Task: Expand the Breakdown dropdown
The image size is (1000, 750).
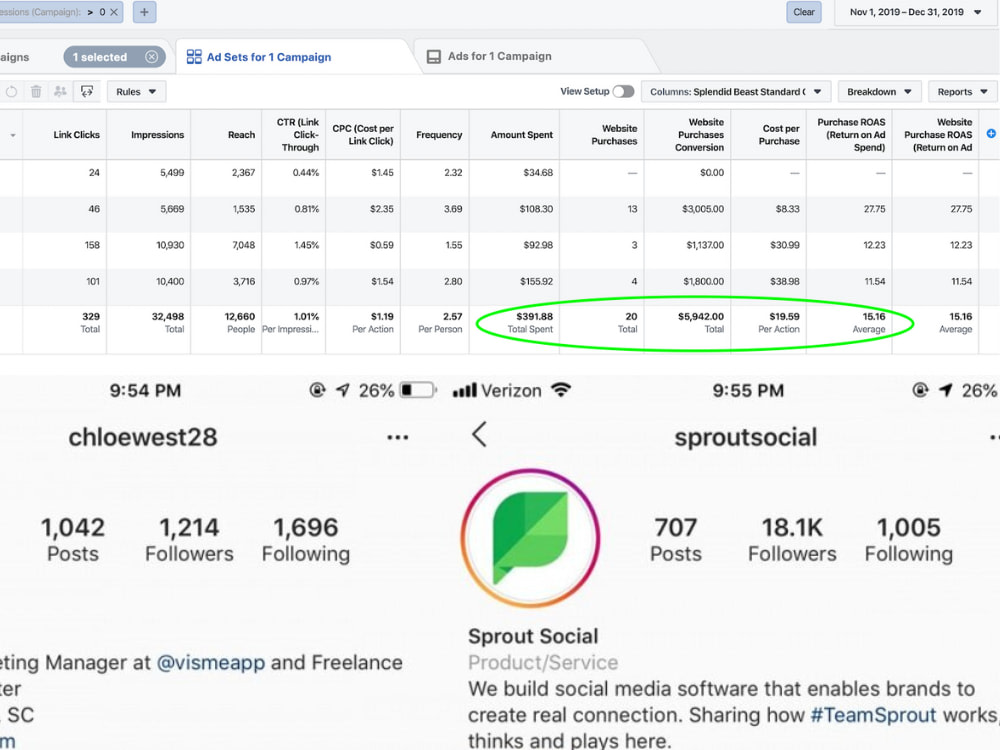Action: point(879,92)
